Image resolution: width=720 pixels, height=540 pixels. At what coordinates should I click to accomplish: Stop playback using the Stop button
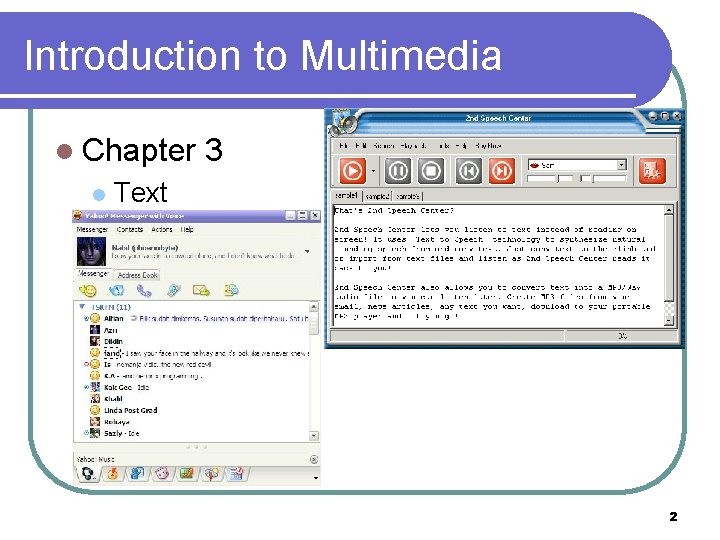[431, 171]
